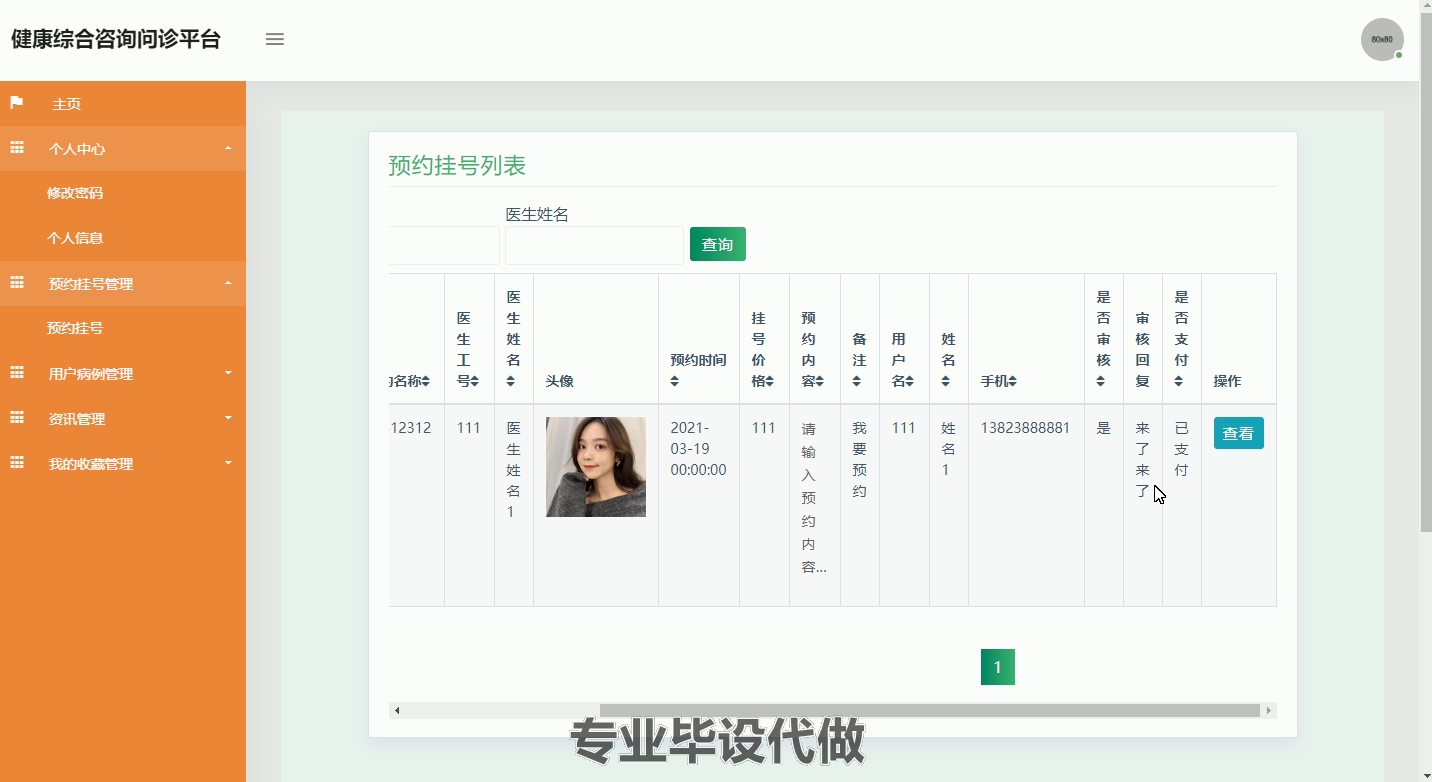This screenshot has width=1432, height=782.
Task: Sort by 姓名 column arrows
Action: pos(946,381)
